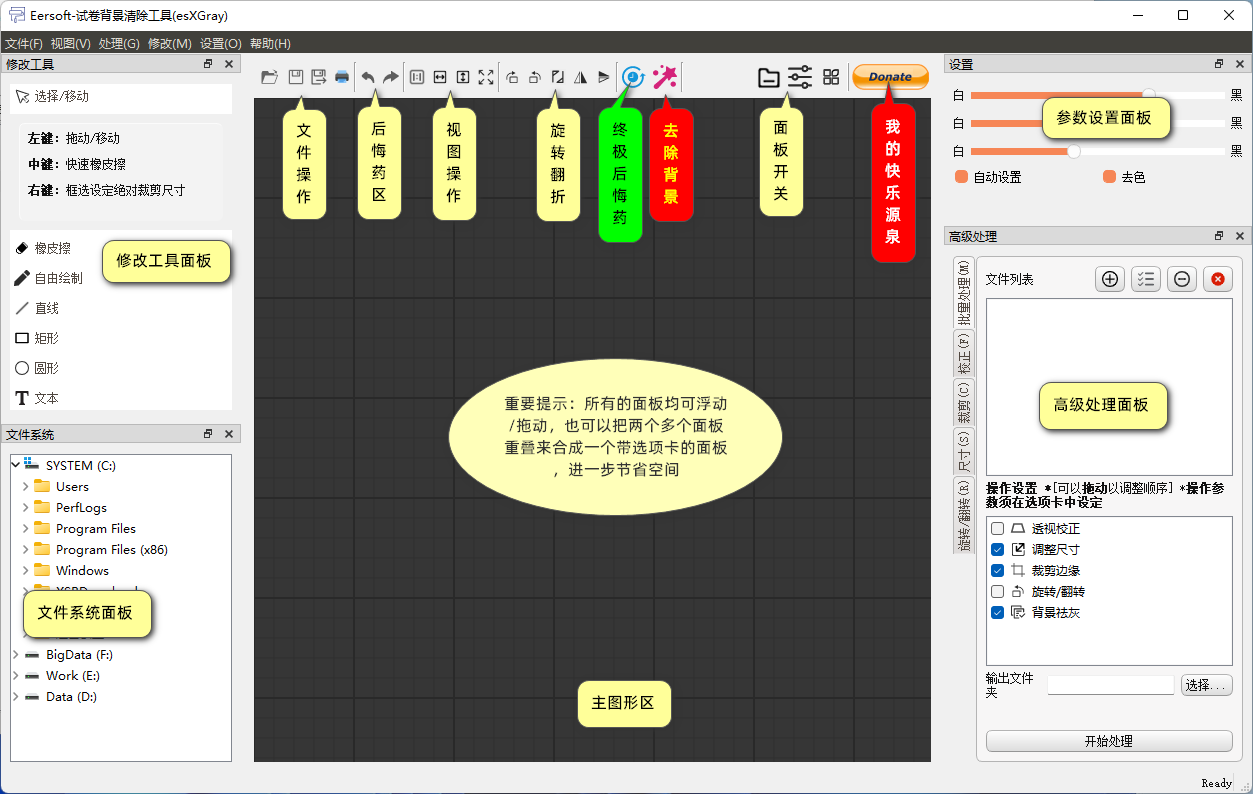Click the fullscreen fit view icon
Viewport: 1253px width, 794px height.
486,77
